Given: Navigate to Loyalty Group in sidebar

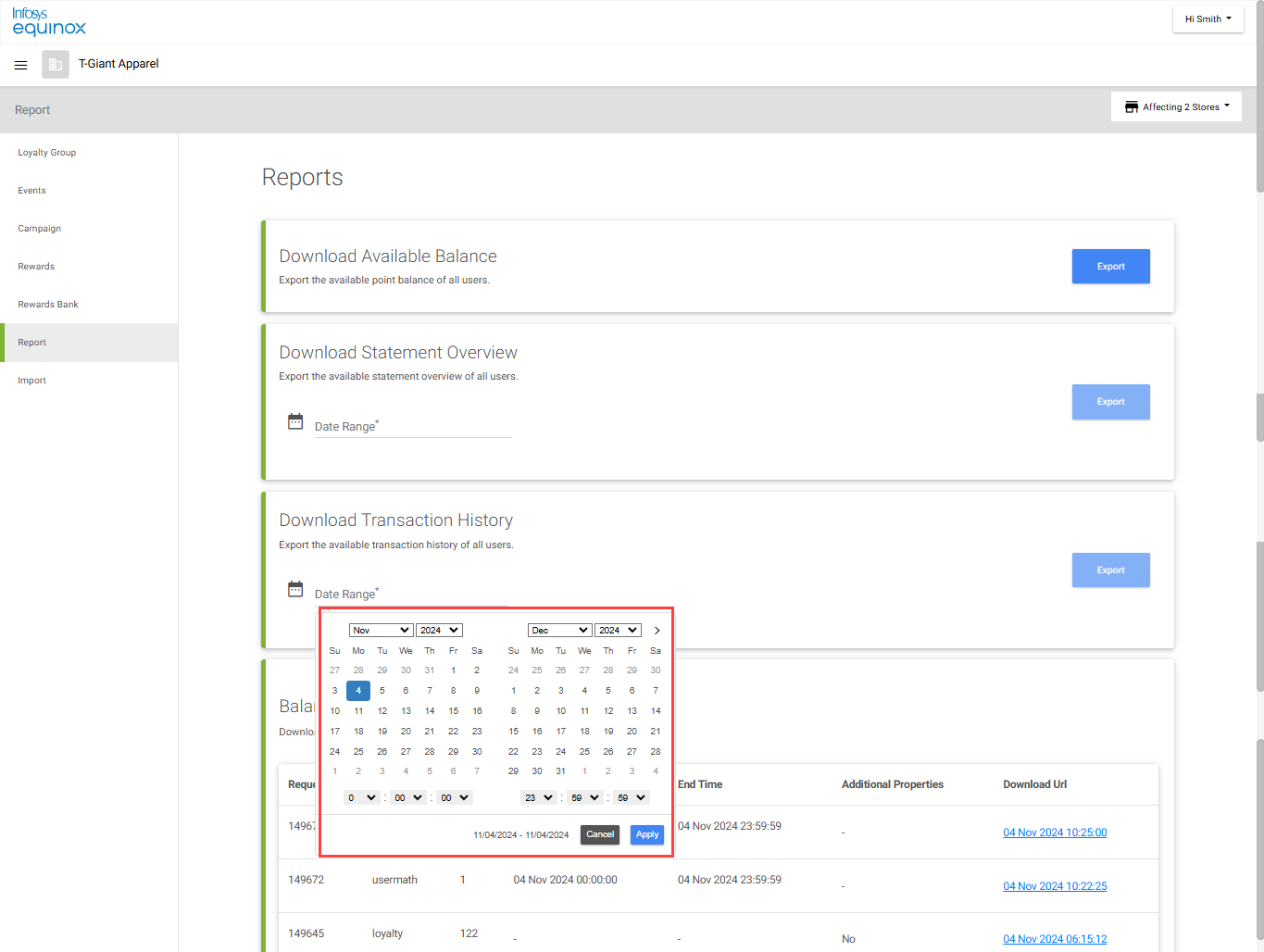Looking at the screenshot, I should (47, 153).
